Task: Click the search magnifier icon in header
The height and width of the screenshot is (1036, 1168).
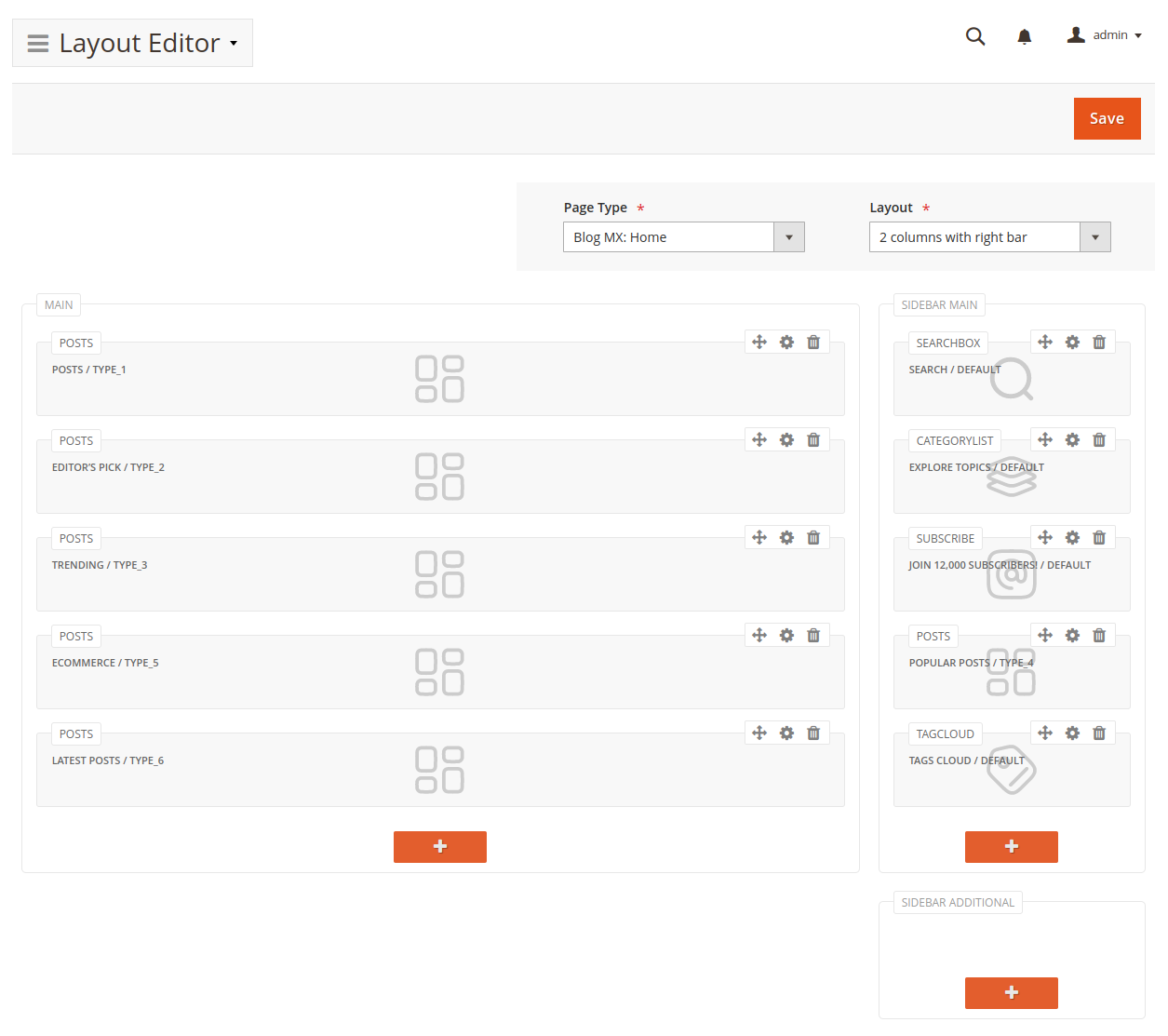Action: pyautogui.click(x=974, y=36)
